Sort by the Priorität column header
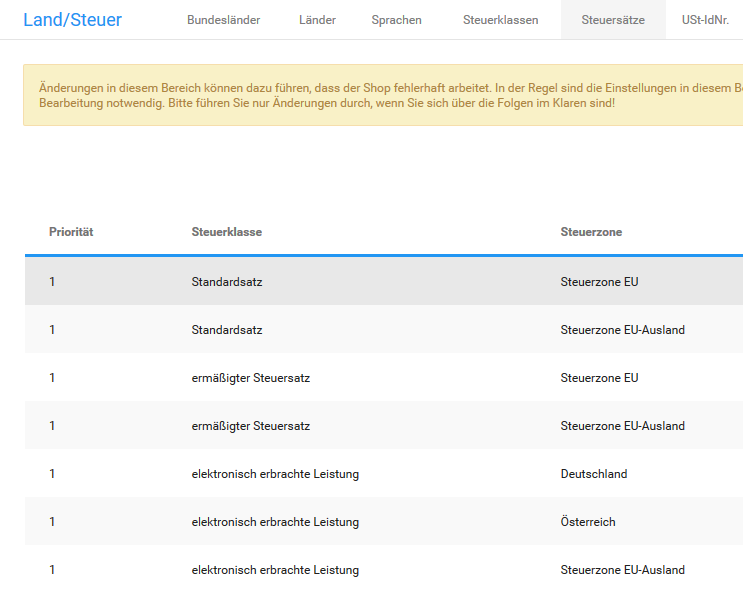The height and width of the screenshot is (601, 743). (71, 232)
